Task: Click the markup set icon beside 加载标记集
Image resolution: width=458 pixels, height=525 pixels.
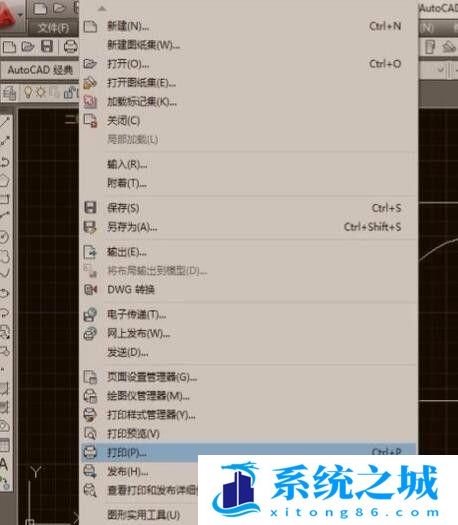Action: pyautogui.click(x=90, y=102)
